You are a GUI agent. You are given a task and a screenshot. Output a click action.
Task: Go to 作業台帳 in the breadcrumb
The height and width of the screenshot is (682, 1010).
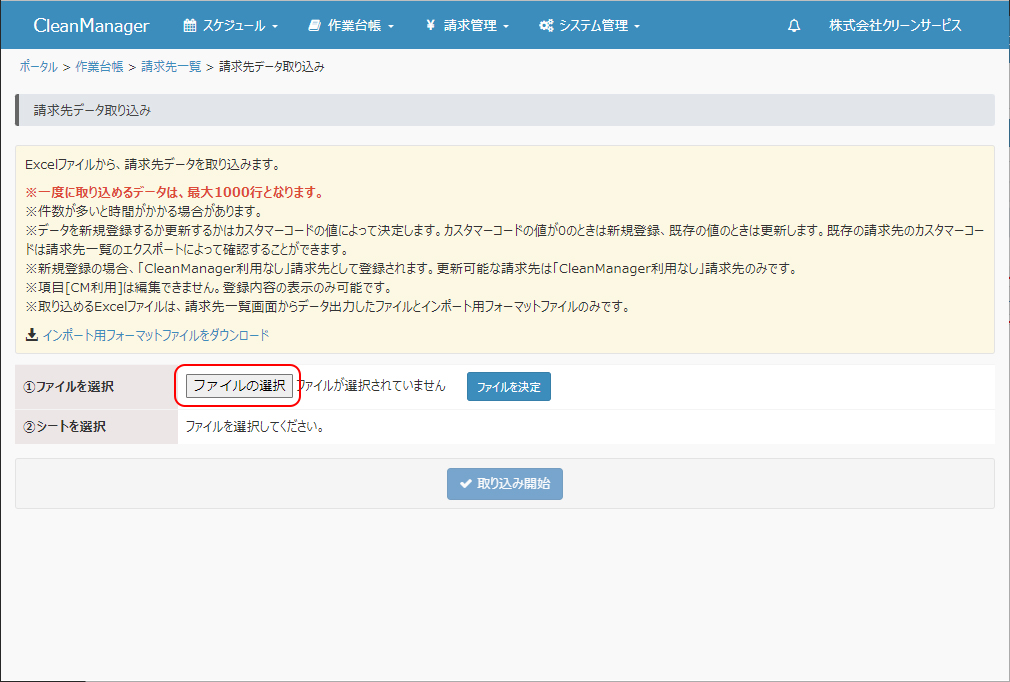[99, 67]
